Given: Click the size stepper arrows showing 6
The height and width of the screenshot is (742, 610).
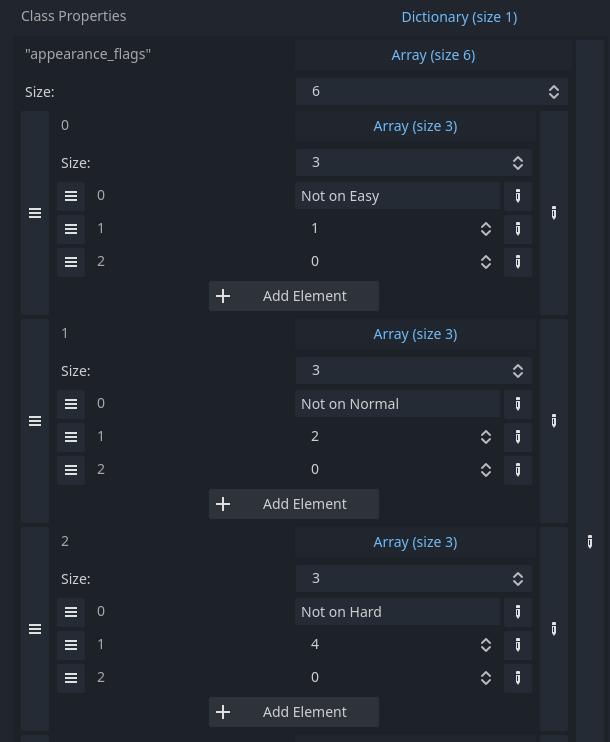Looking at the screenshot, I should (x=554, y=92).
